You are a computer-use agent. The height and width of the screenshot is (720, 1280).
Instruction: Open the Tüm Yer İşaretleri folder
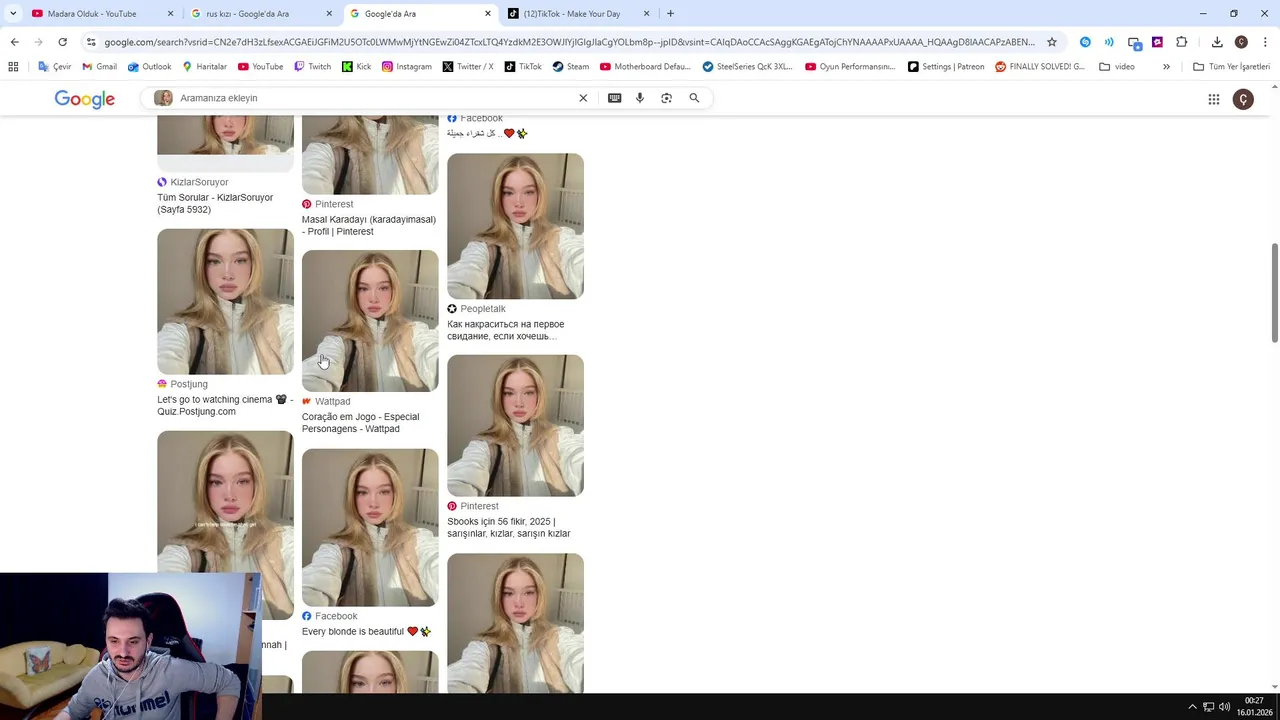pyautogui.click(x=1231, y=67)
